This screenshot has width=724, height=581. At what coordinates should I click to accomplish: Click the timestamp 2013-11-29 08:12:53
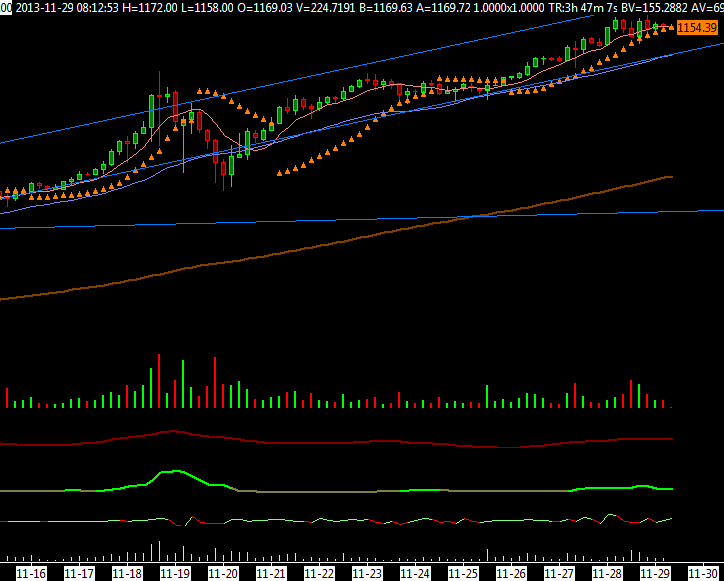tap(67, 7)
